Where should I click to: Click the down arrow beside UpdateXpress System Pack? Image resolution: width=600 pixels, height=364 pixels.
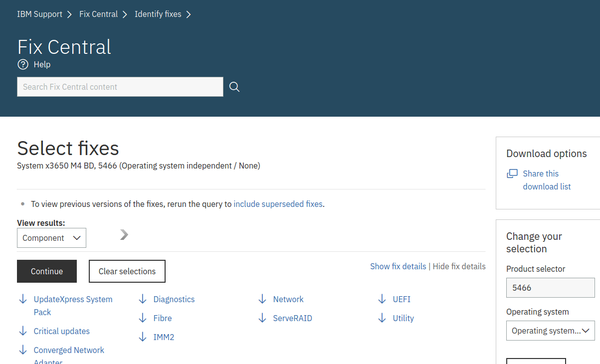coord(23,299)
